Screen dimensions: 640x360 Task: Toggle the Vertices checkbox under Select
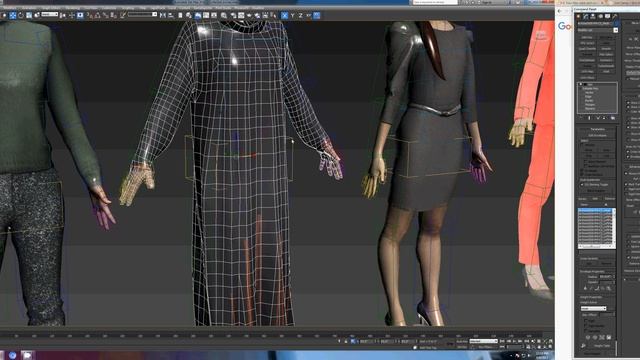pyautogui.click(x=582, y=145)
